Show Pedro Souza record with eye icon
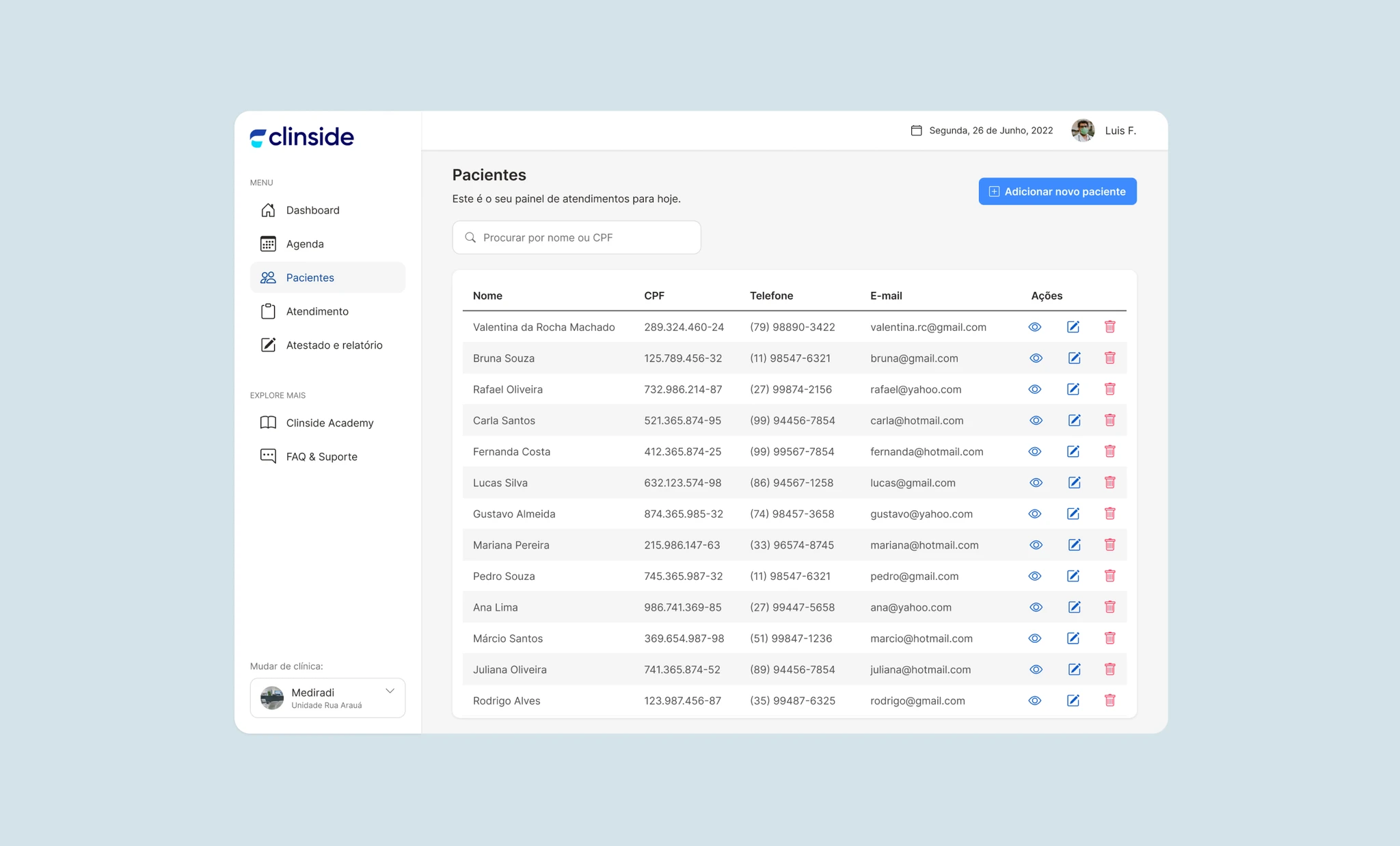Viewport: 1400px width, 846px height. pyautogui.click(x=1035, y=576)
